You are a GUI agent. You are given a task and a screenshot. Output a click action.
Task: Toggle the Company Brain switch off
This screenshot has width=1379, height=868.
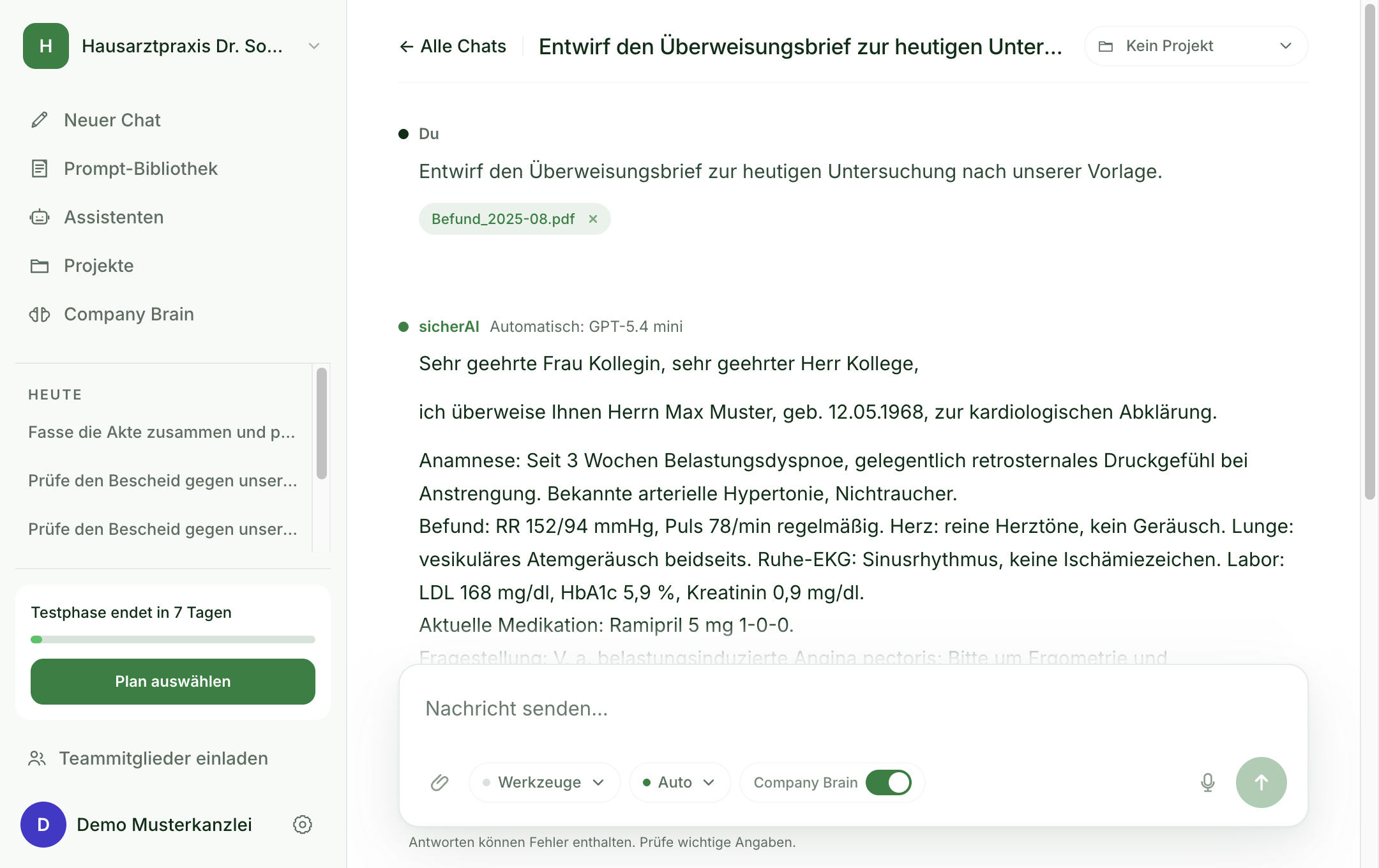point(888,782)
